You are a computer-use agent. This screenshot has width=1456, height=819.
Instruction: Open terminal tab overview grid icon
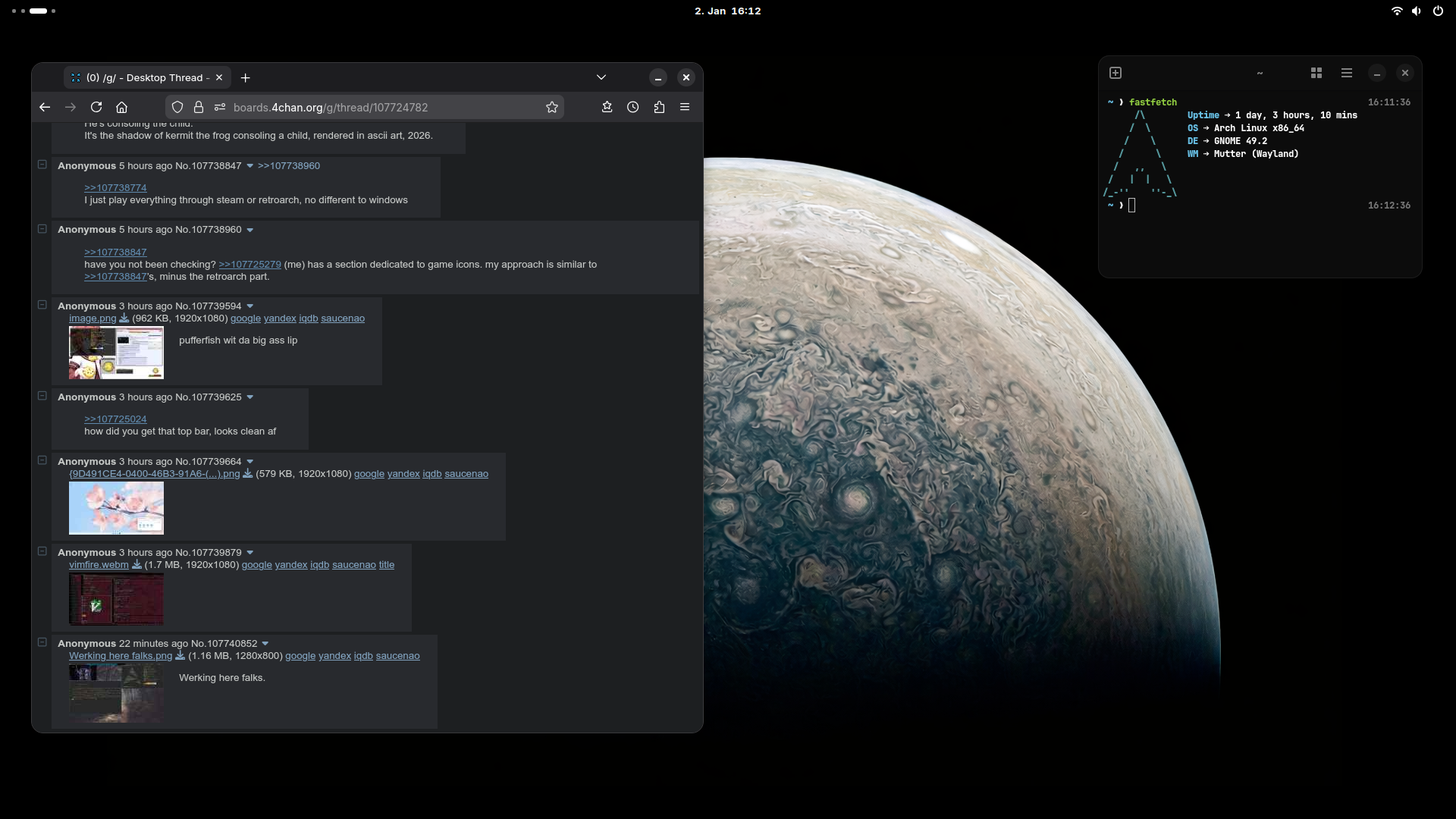[x=1316, y=73]
